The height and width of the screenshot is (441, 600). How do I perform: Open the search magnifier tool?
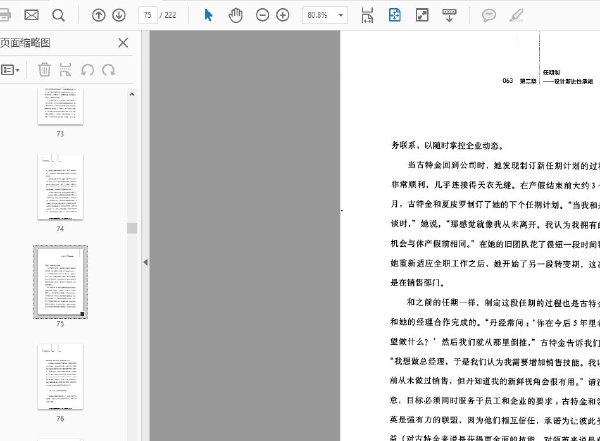[58, 15]
